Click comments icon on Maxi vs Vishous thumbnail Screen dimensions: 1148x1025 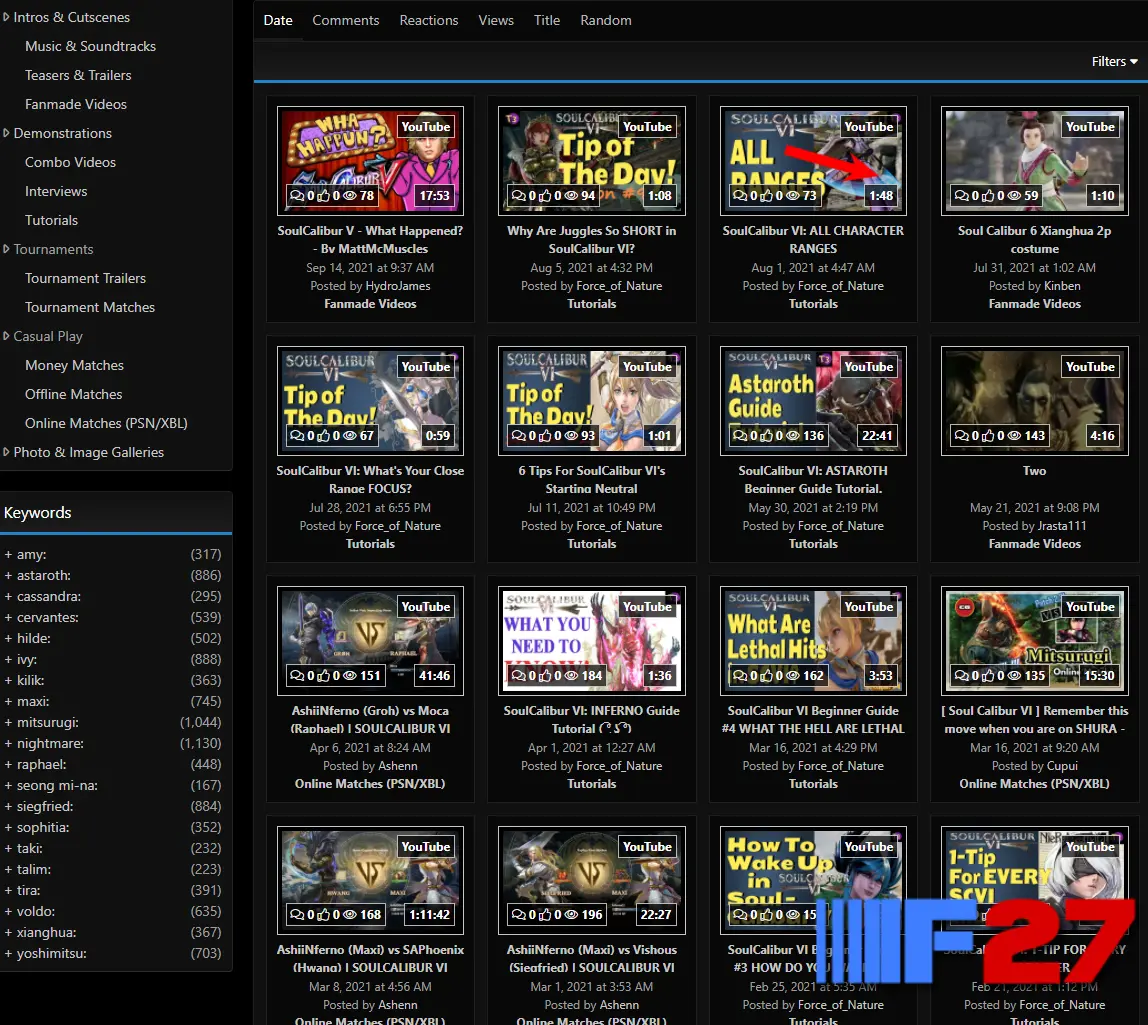point(518,914)
